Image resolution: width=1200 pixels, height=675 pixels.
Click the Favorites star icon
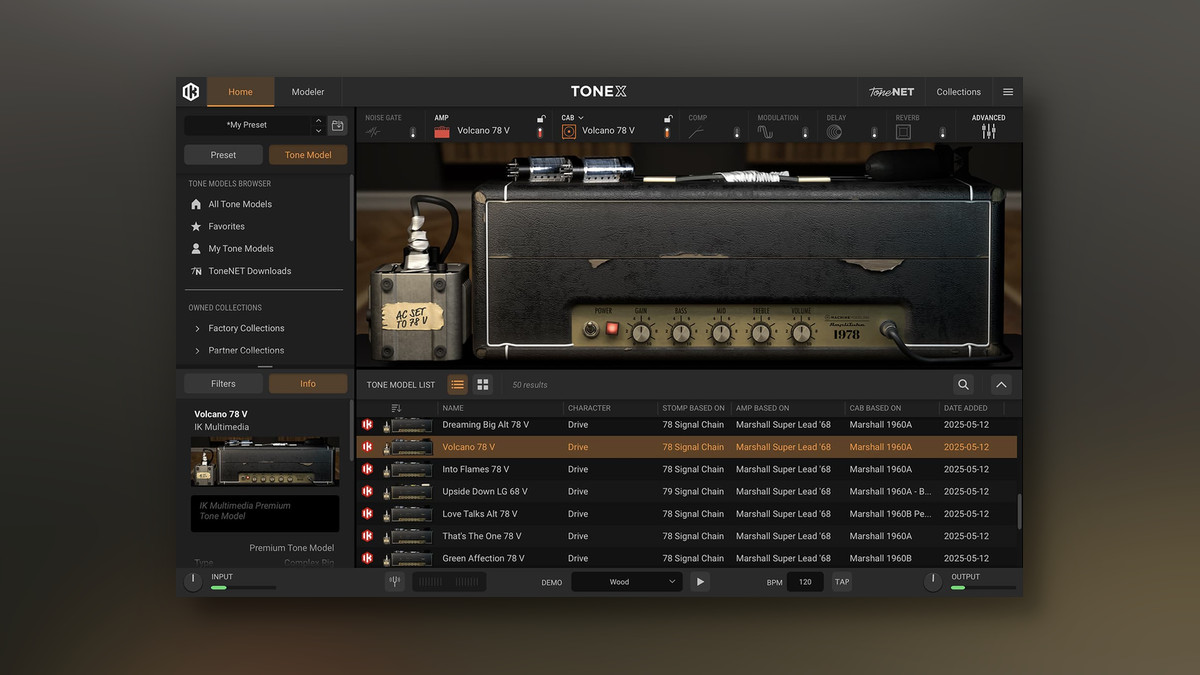coord(196,226)
